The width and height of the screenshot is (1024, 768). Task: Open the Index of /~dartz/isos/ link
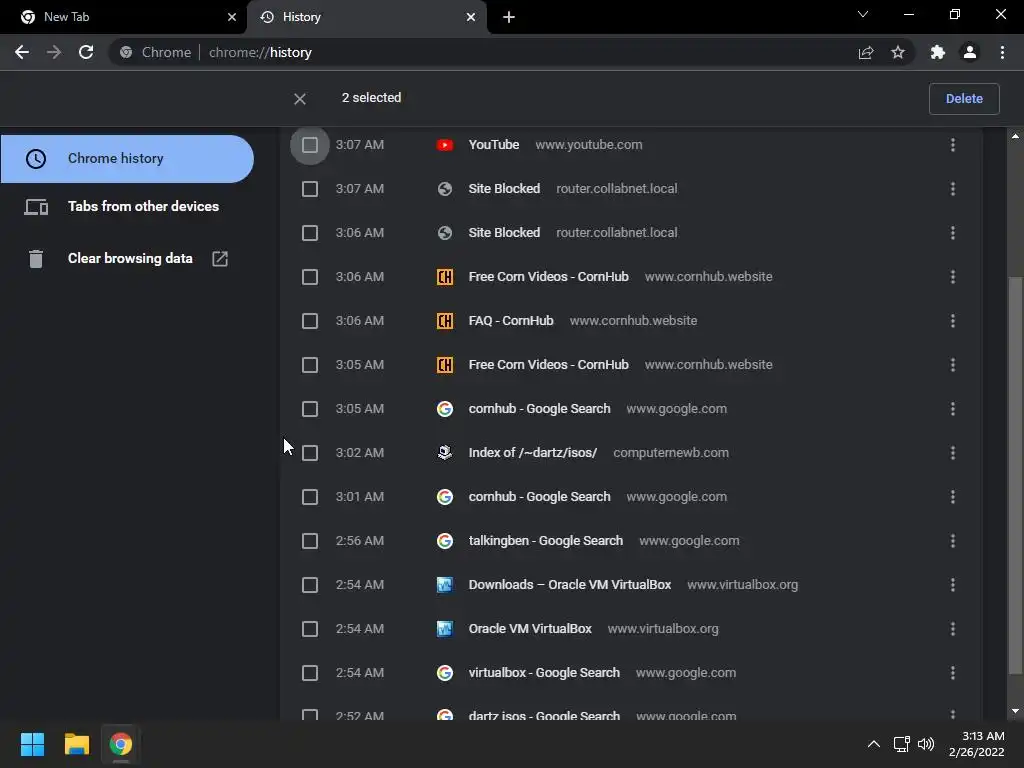click(532, 453)
